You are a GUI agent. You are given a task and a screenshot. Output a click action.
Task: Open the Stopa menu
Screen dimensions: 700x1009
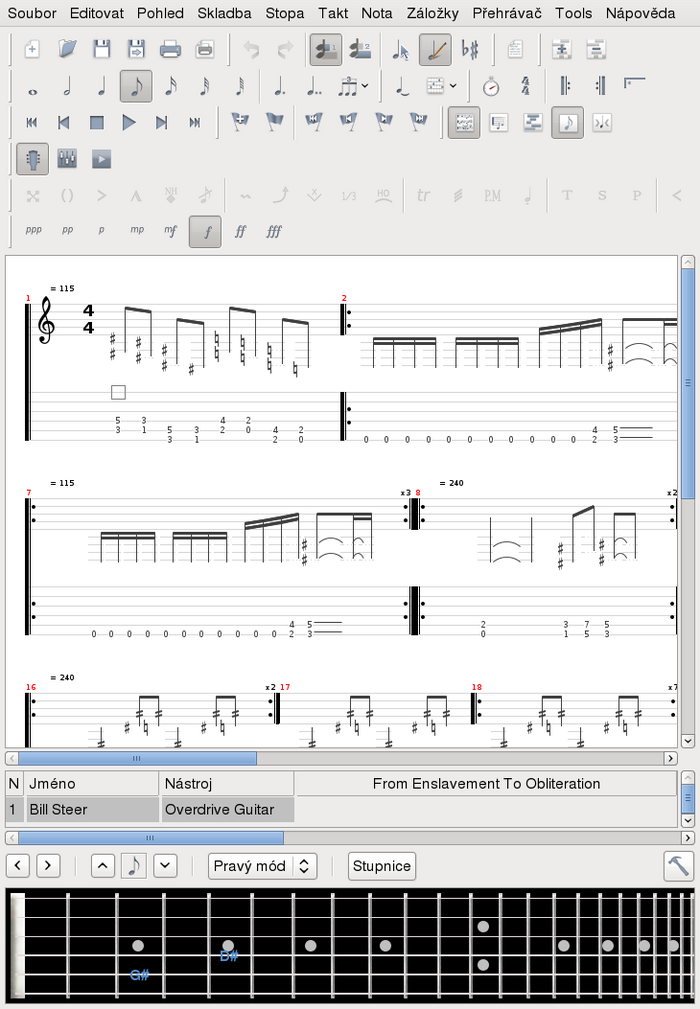coord(284,13)
